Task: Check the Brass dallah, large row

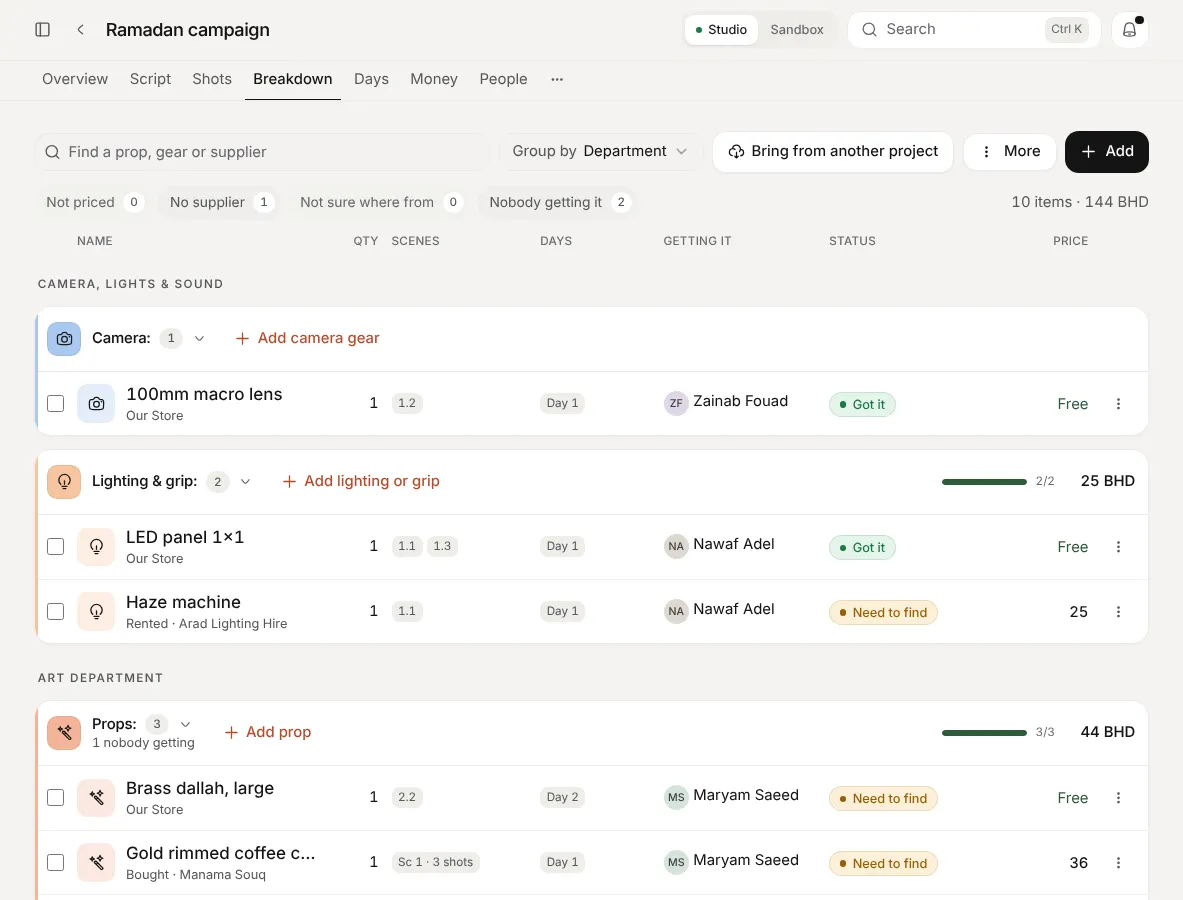Action: pyautogui.click(x=56, y=797)
